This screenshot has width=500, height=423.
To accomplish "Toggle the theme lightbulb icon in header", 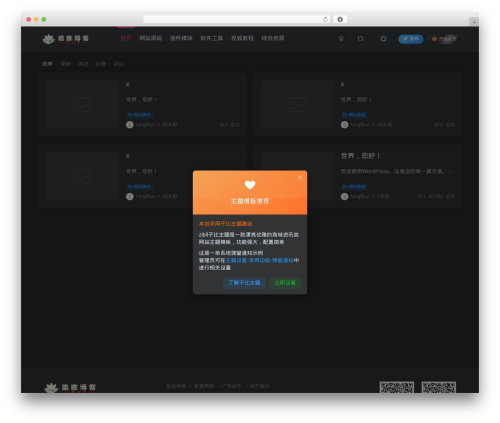I will (x=341, y=39).
